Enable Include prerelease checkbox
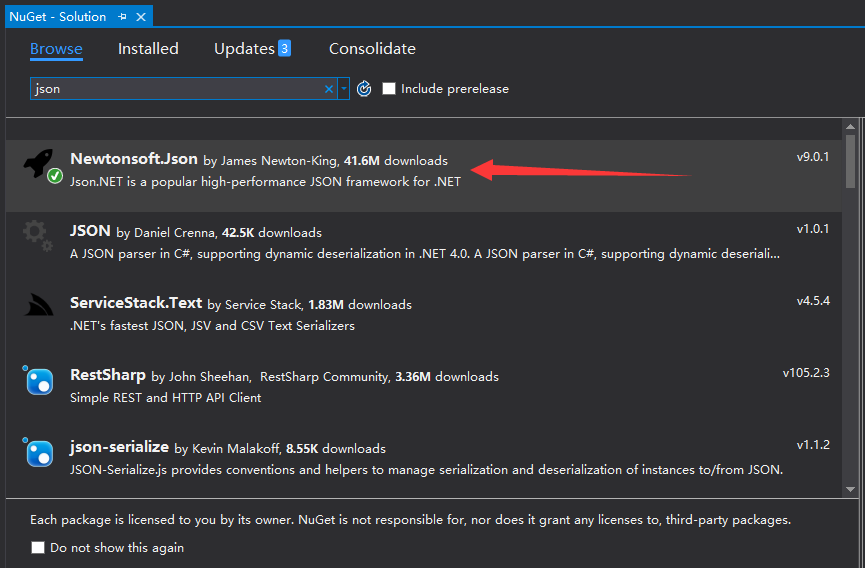The height and width of the screenshot is (568, 865). 389,88
